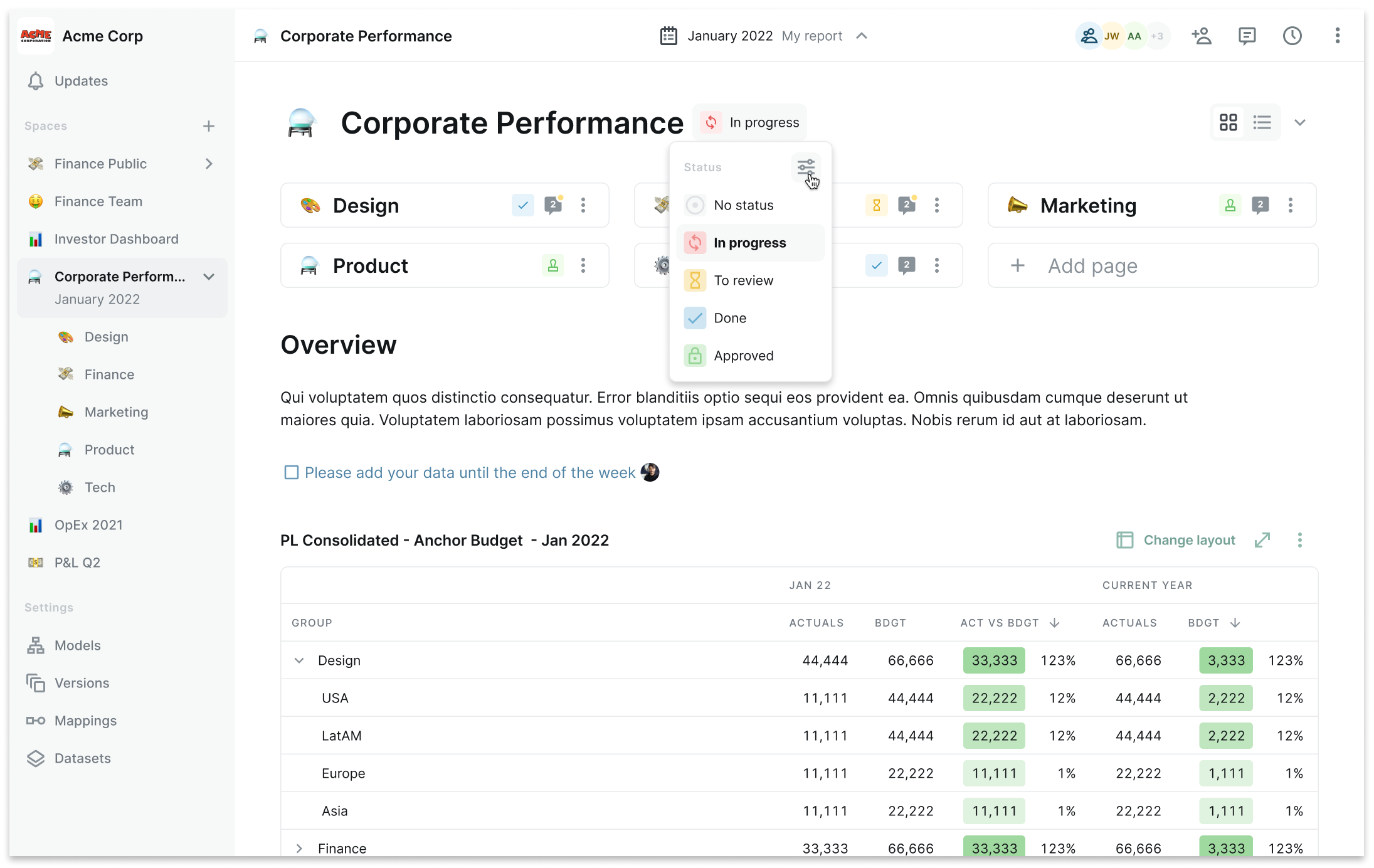1374x868 pixels.
Task: Toggle the done status on Design card
Action: pyautogui.click(x=522, y=205)
